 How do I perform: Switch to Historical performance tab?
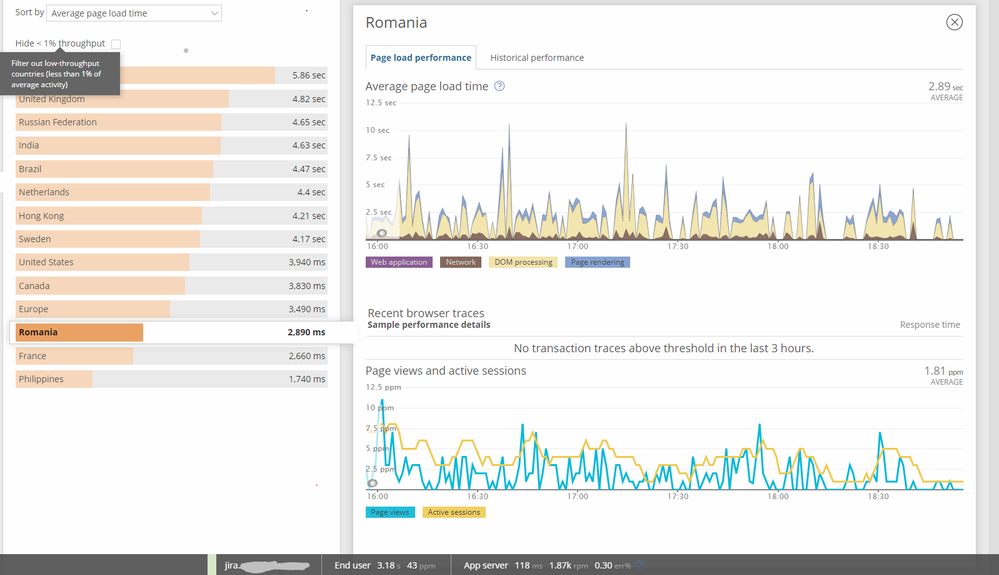pyautogui.click(x=536, y=58)
